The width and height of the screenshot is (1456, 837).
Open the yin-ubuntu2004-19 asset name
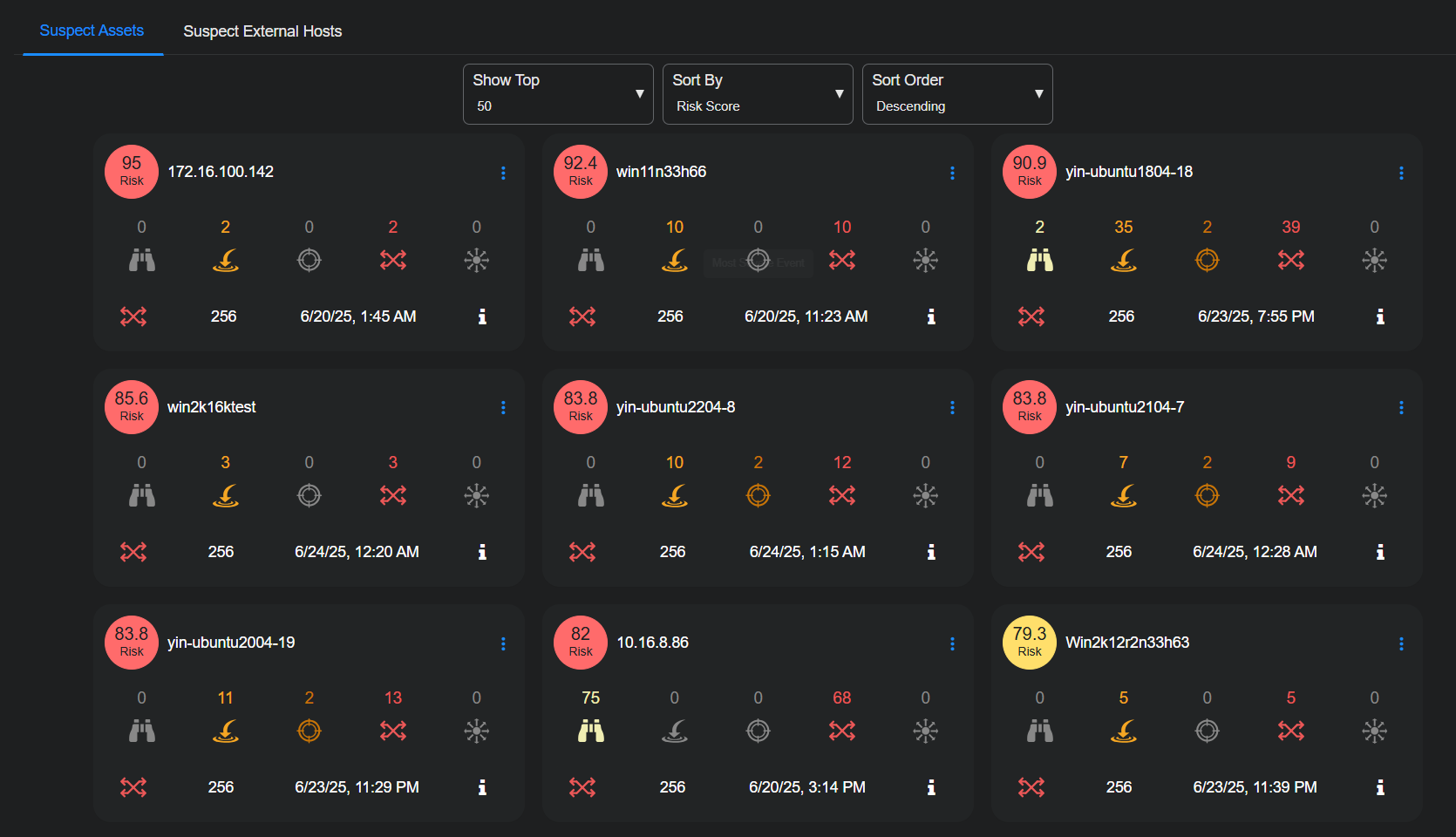[231, 643]
